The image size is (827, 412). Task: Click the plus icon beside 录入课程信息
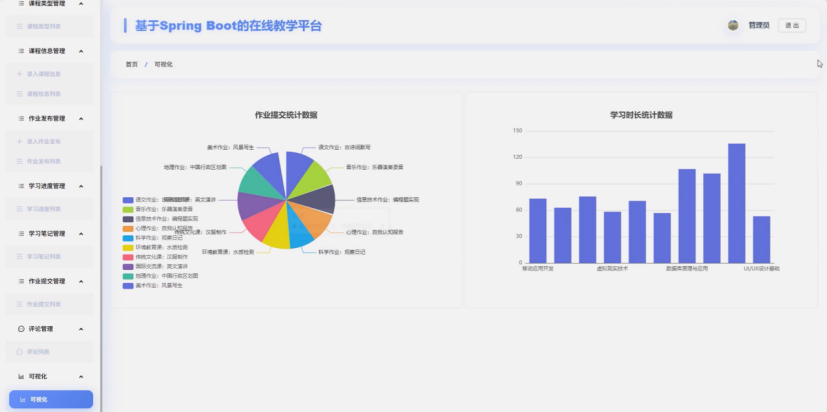pyautogui.click(x=20, y=74)
